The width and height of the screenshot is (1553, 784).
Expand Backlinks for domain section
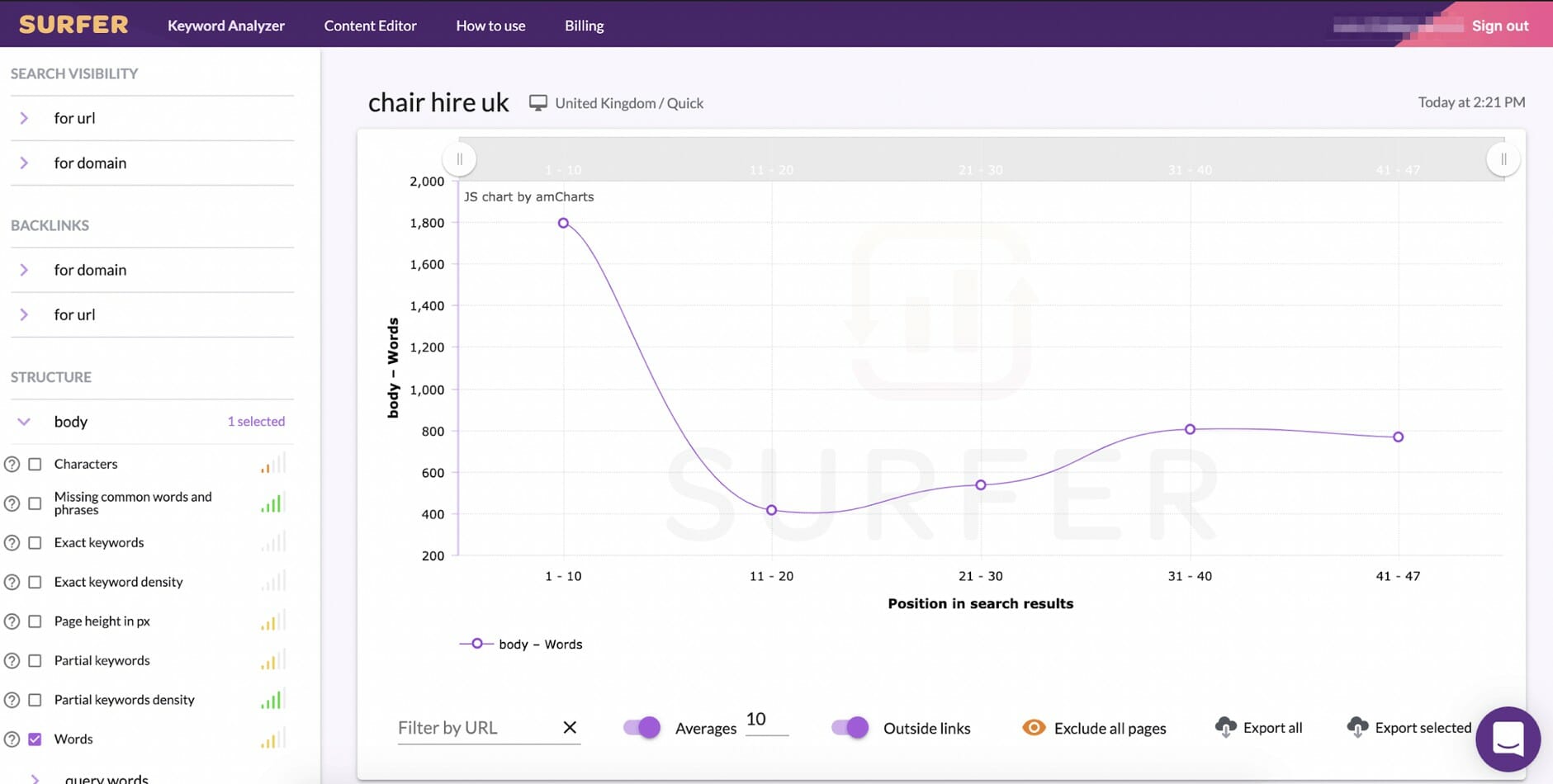tap(24, 270)
